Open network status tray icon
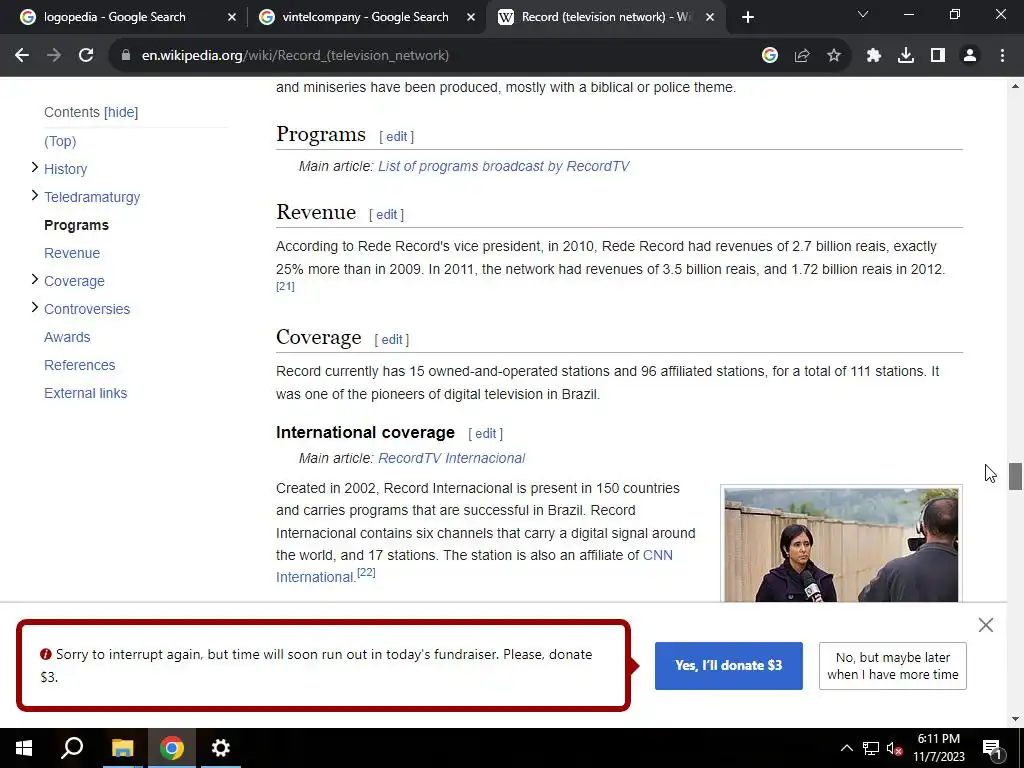The image size is (1024, 768). [871, 748]
